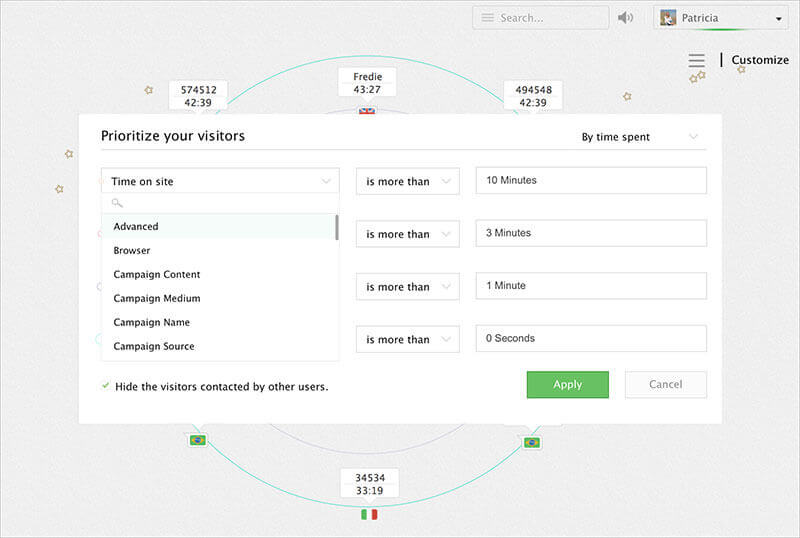Click the 3 Minutes value field
This screenshot has height=538, width=800.
click(591, 233)
